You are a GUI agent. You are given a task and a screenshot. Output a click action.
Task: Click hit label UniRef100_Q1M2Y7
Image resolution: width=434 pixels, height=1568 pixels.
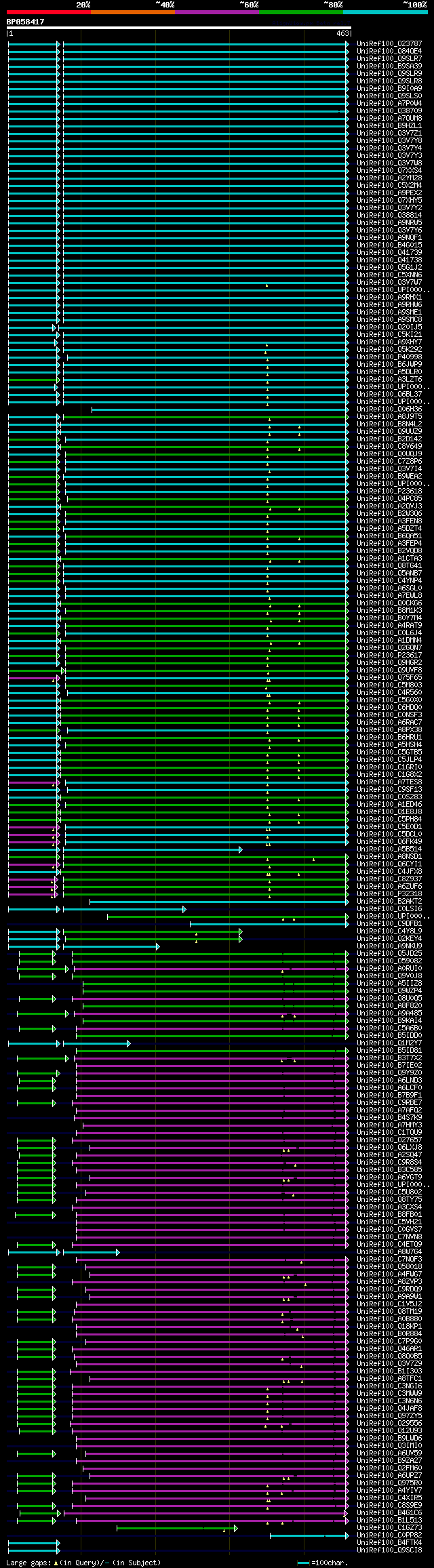pos(389,1043)
